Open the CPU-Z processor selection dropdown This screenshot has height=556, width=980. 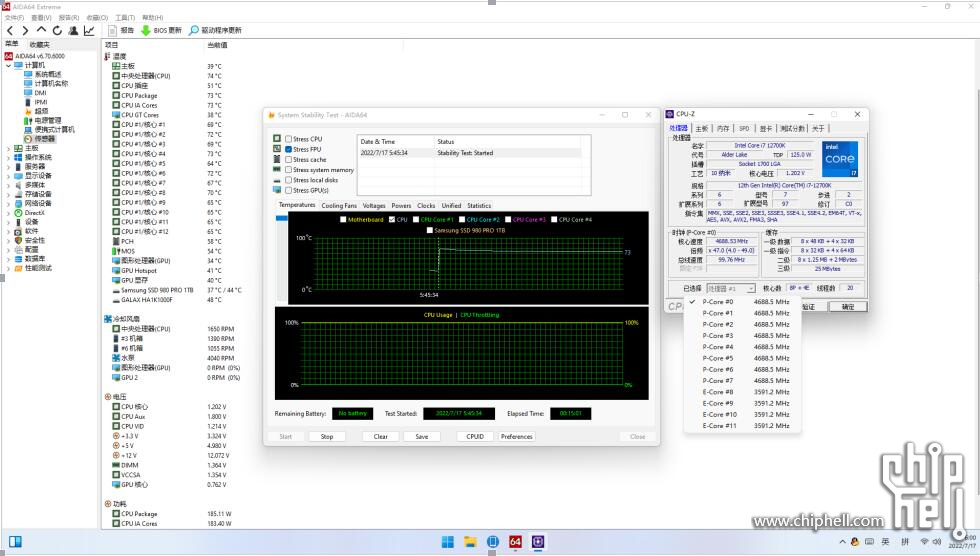[731, 289]
